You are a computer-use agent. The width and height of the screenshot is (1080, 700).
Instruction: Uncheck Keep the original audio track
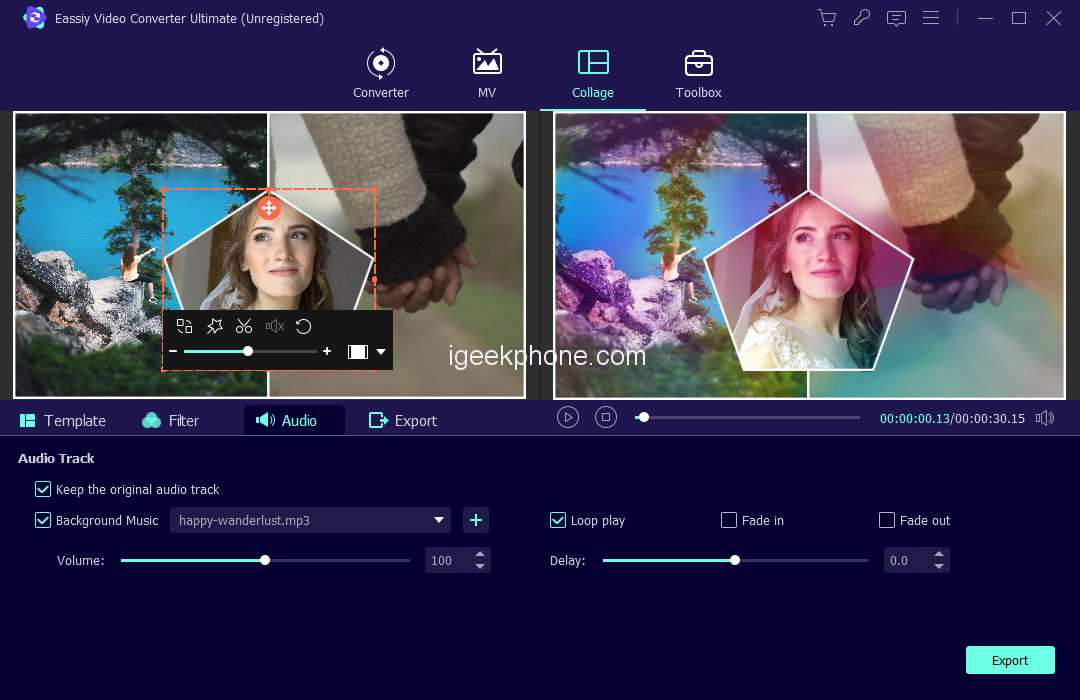coord(43,489)
